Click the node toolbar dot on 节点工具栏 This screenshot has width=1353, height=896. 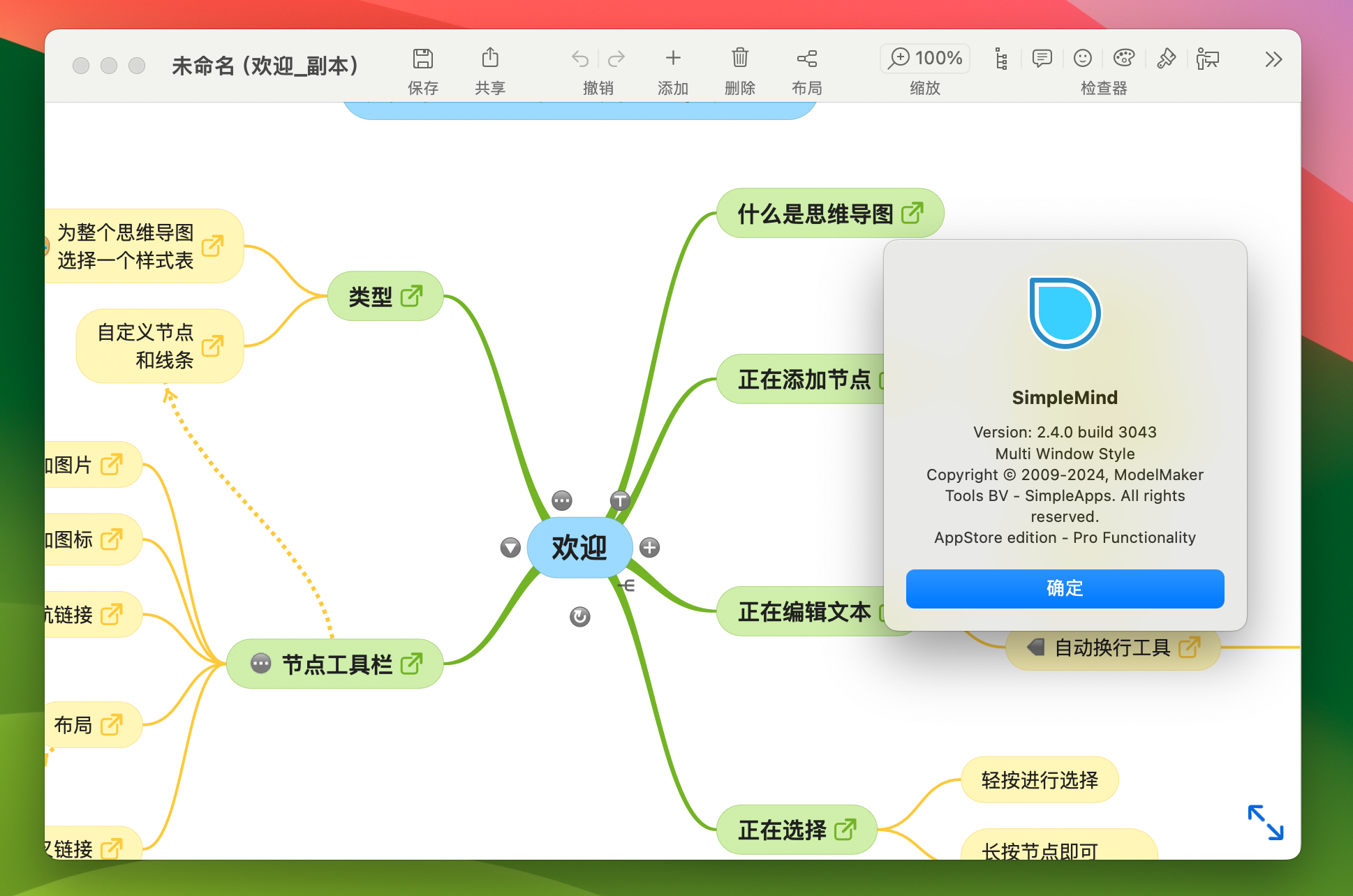[x=261, y=664]
